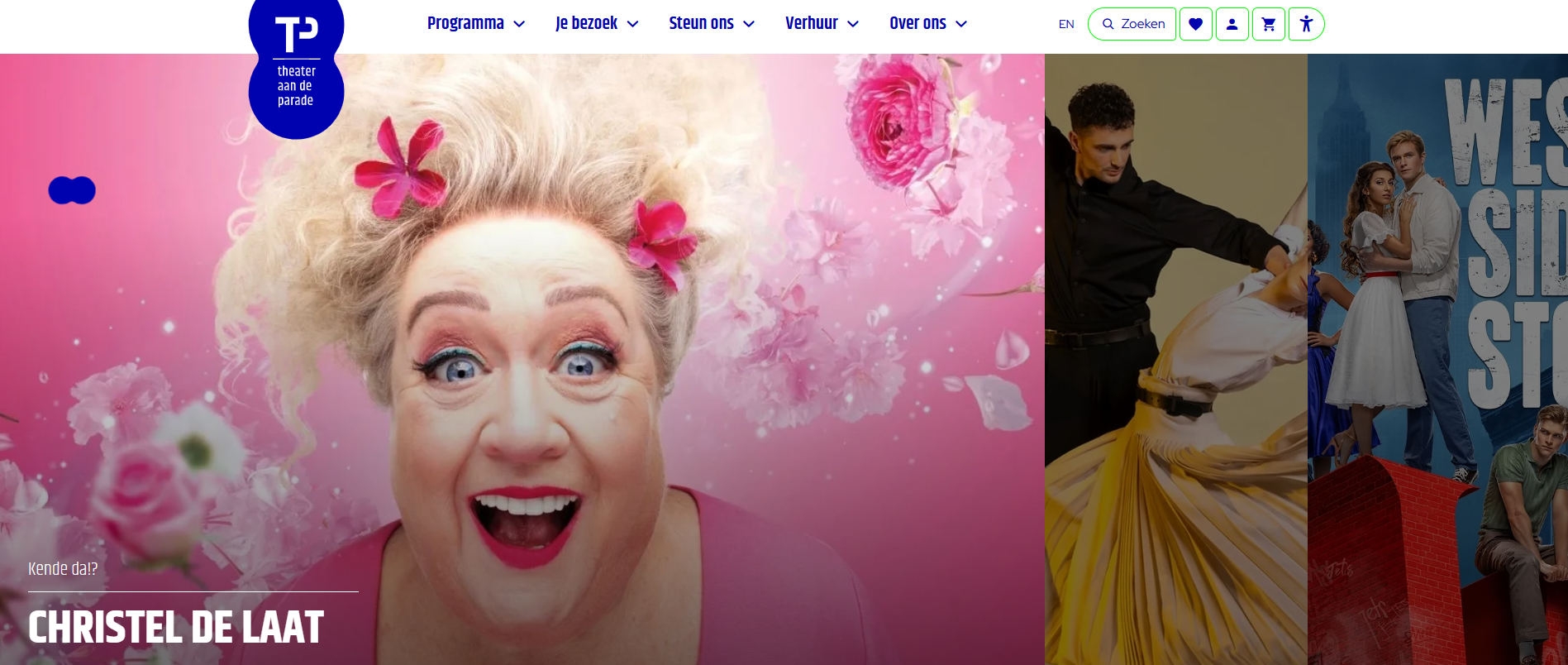Open the Programma menu item
Viewport: 1568px width, 665px height.
tap(465, 23)
